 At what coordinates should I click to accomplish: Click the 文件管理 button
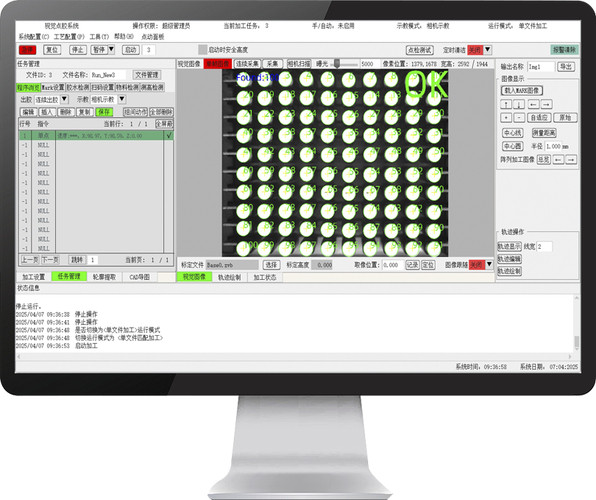[147, 75]
